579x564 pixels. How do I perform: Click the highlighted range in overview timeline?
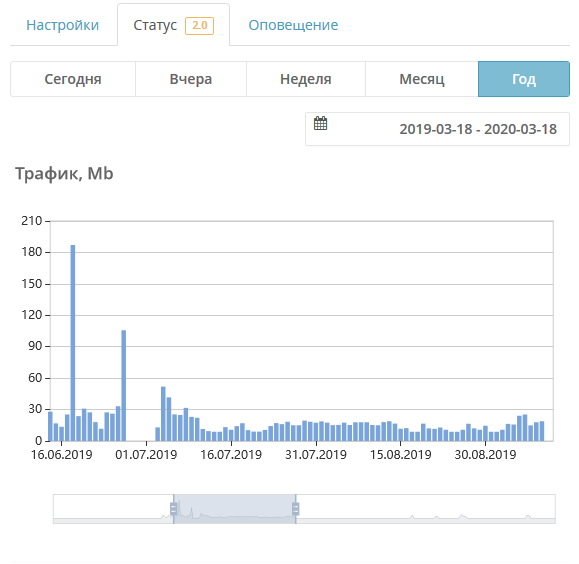click(234, 509)
